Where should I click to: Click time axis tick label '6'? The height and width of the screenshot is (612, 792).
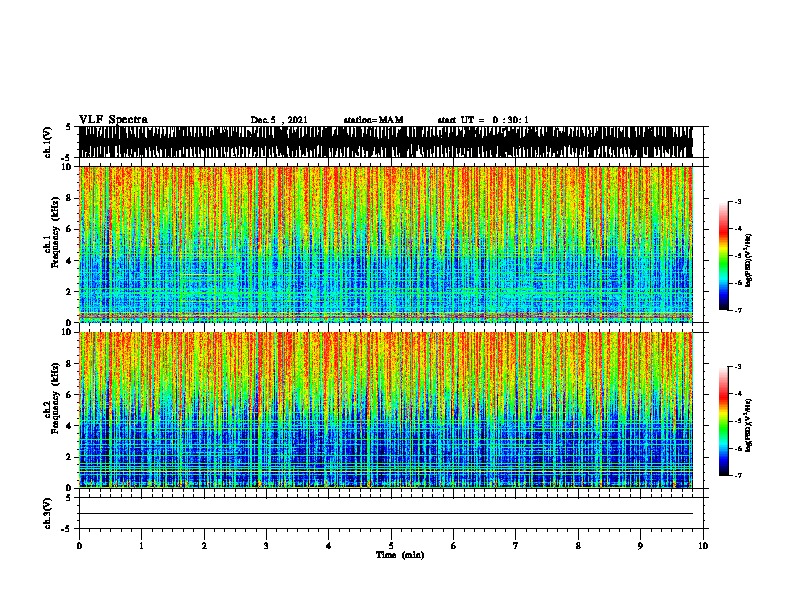453,546
